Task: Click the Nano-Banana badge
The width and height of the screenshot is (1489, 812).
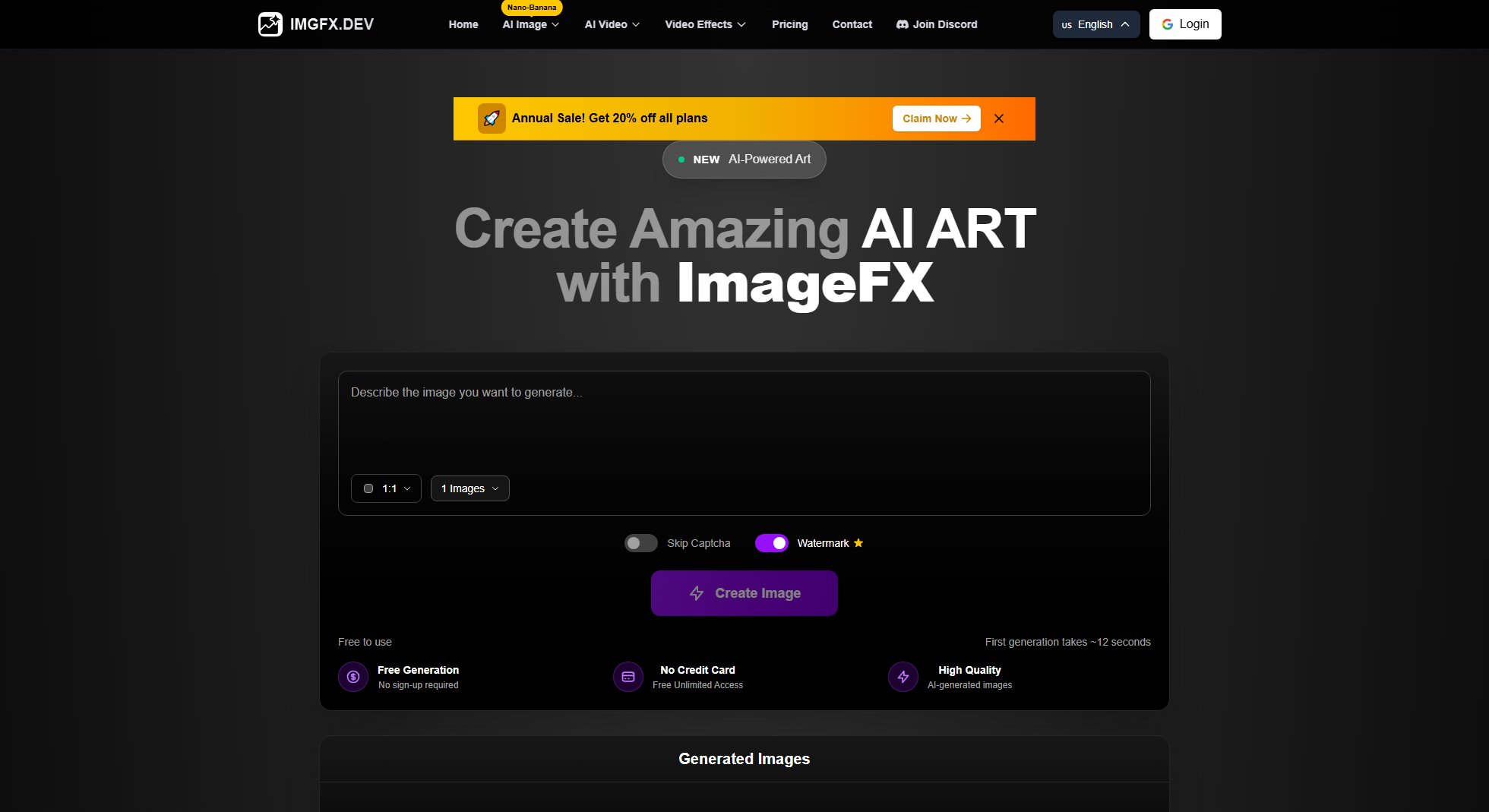Action: pos(532,8)
